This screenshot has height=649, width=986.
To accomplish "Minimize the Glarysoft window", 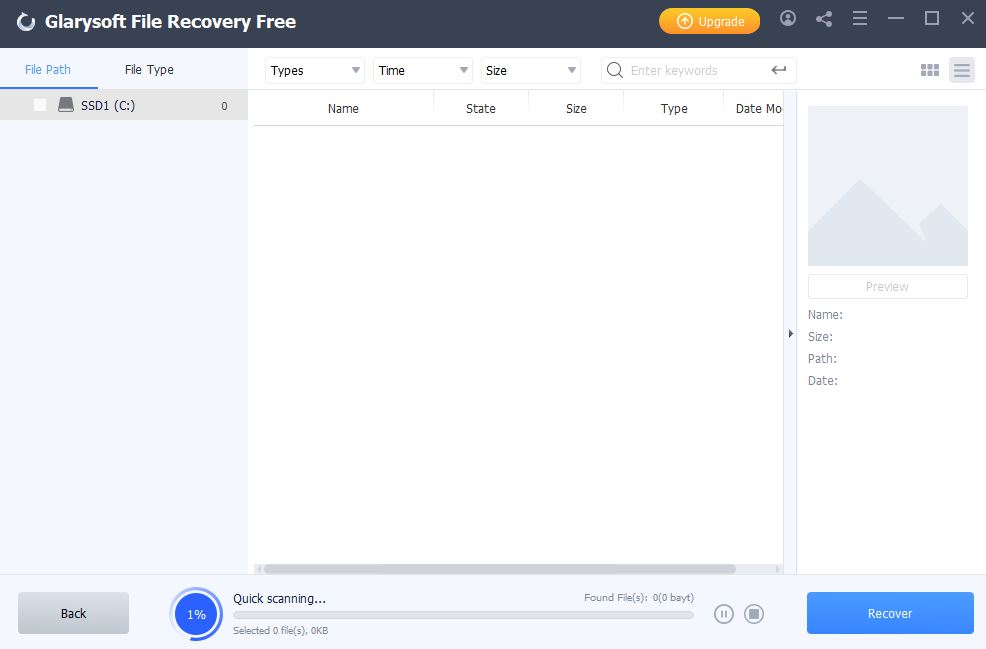I will tap(895, 18).
